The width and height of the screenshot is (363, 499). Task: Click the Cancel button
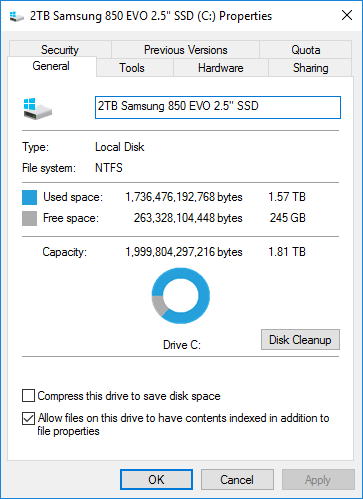coord(237,480)
